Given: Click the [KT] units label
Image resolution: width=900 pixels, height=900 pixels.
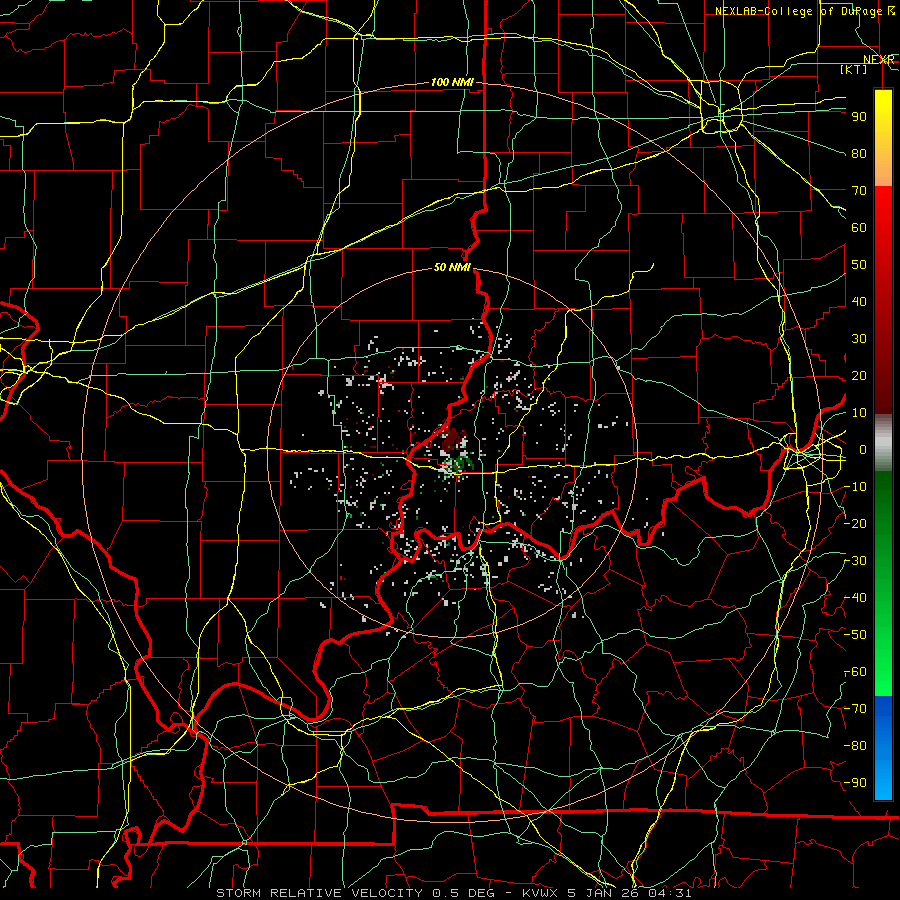Looking at the screenshot, I should tap(854, 69).
